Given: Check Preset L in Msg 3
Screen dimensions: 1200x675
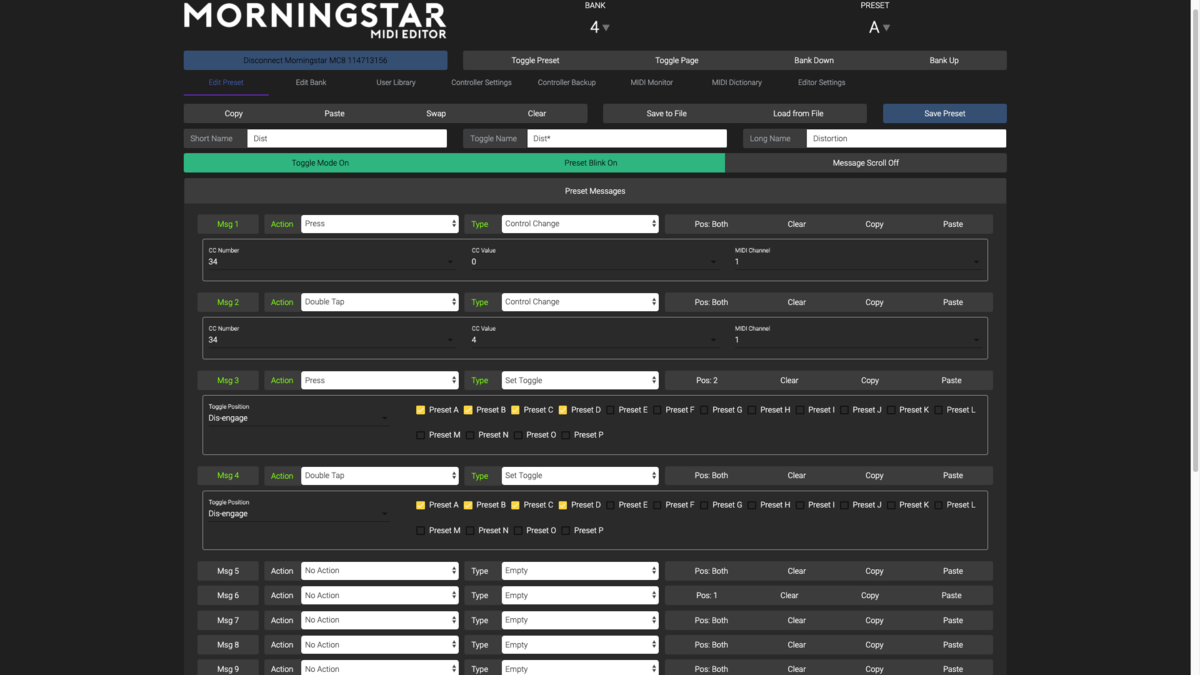Looking at the screenshot, I should 938,410.
